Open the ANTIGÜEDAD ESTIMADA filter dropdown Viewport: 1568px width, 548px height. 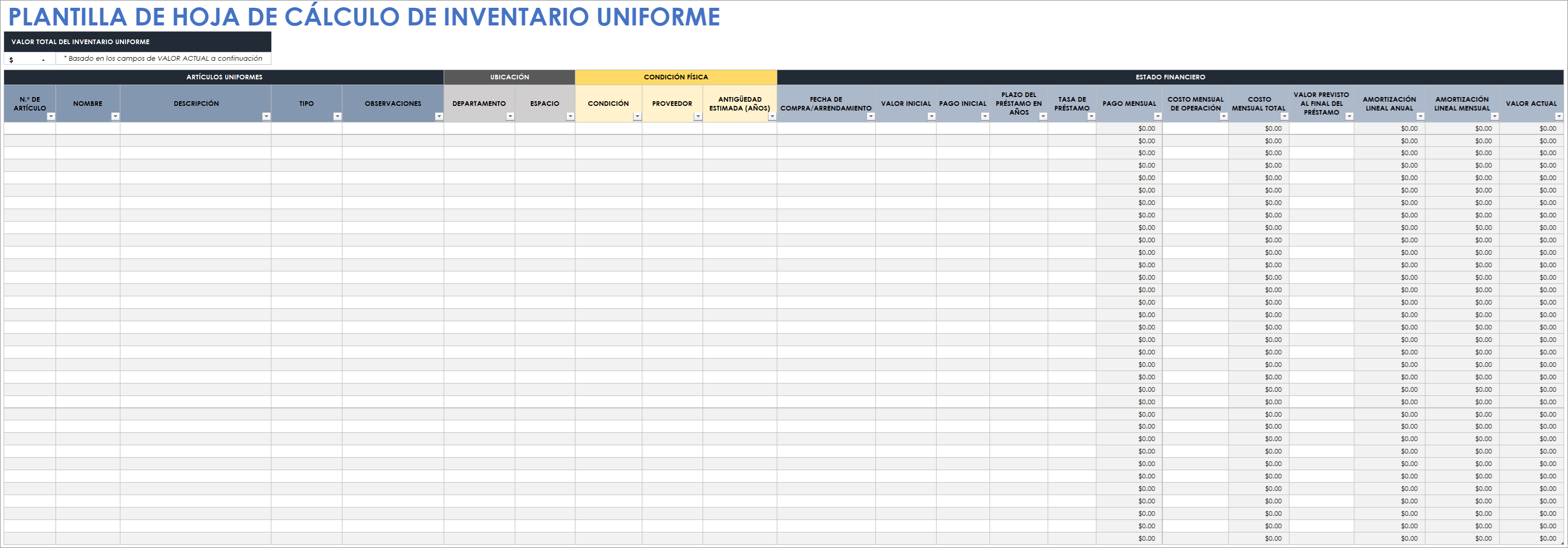tap(773, 116)
